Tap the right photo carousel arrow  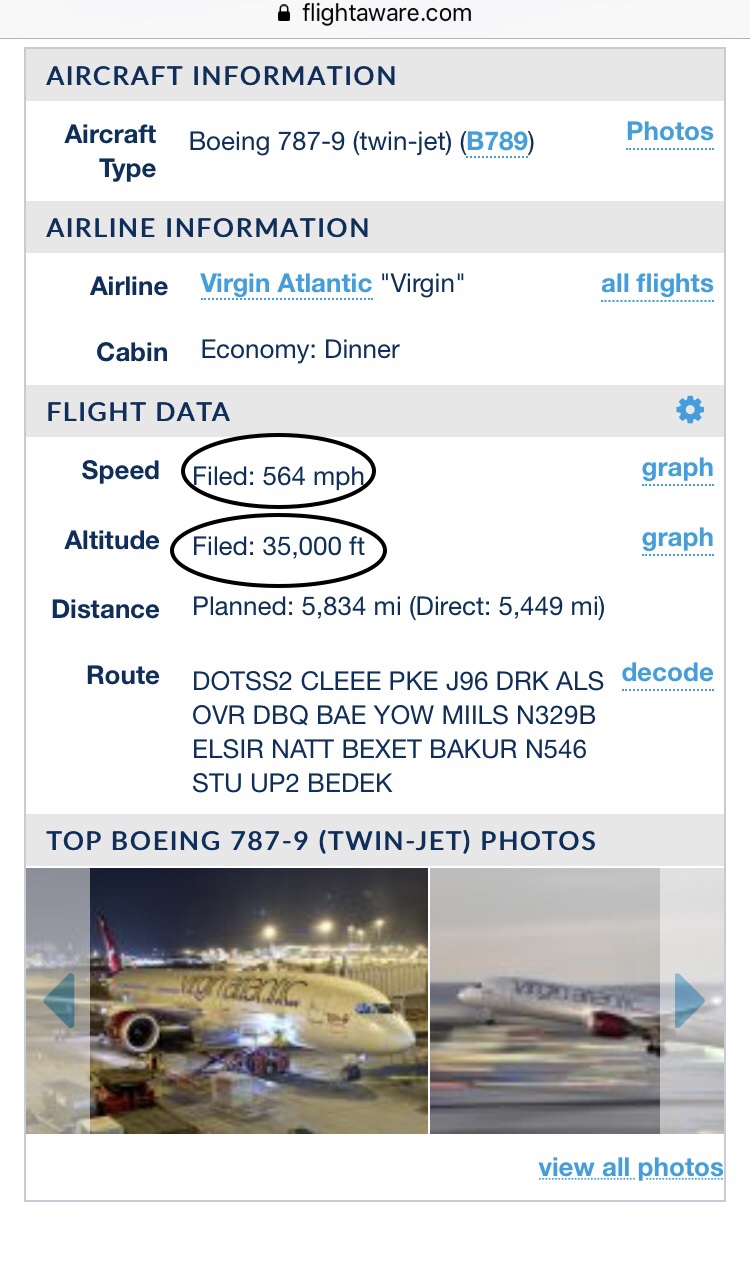pyautogui.click(x=690, y=1000)
